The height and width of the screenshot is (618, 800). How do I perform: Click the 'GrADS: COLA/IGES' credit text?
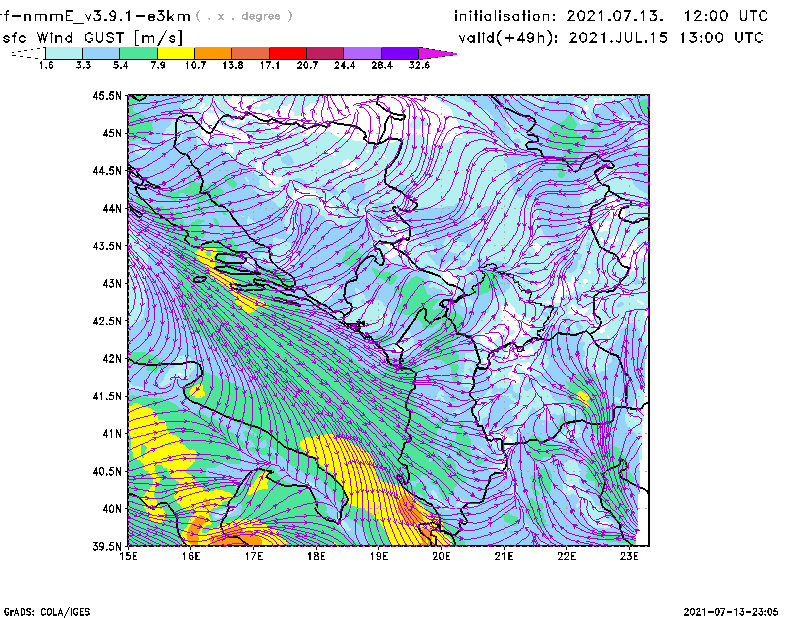[x=47, y=612]
